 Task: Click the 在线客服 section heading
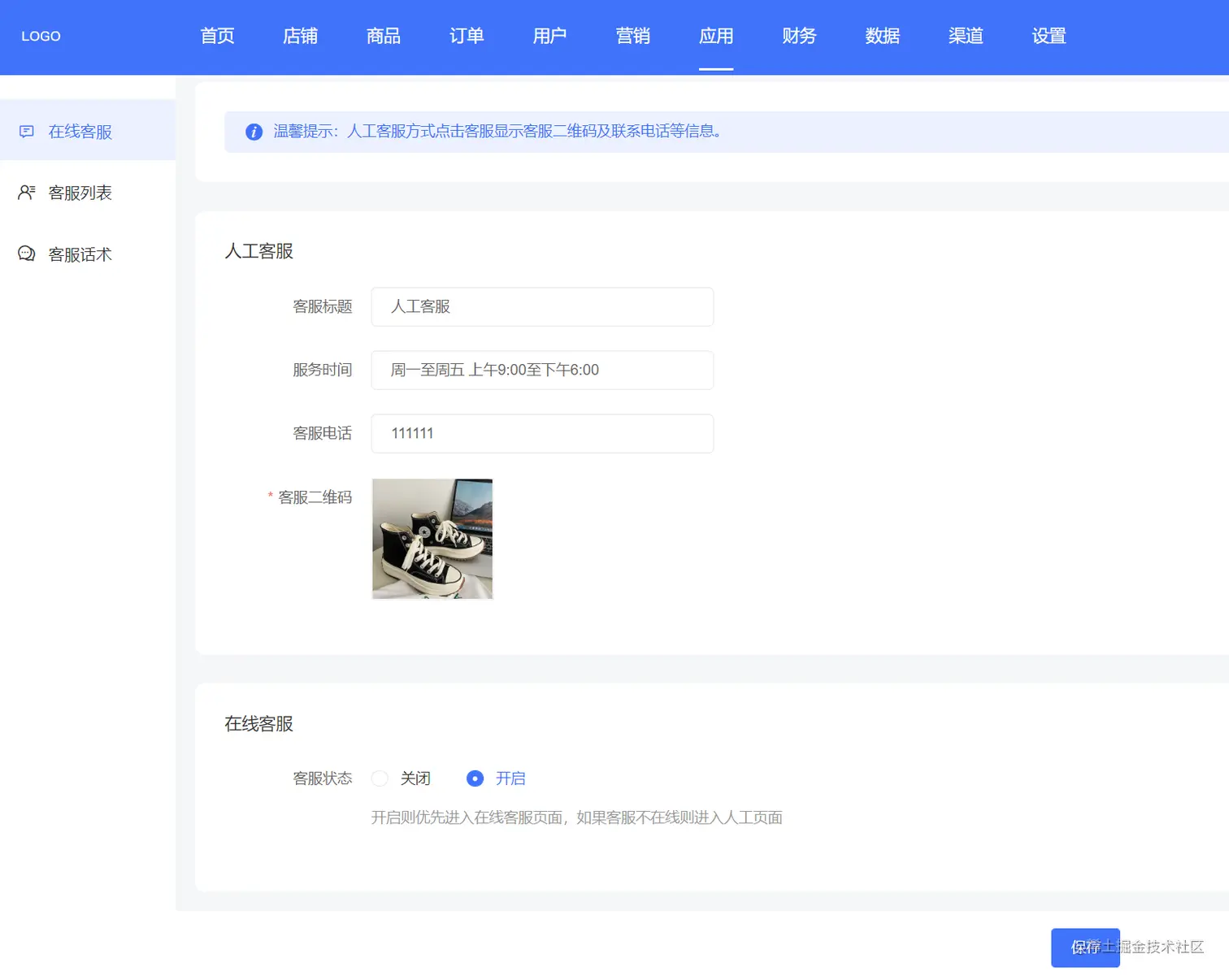point(258,724)
